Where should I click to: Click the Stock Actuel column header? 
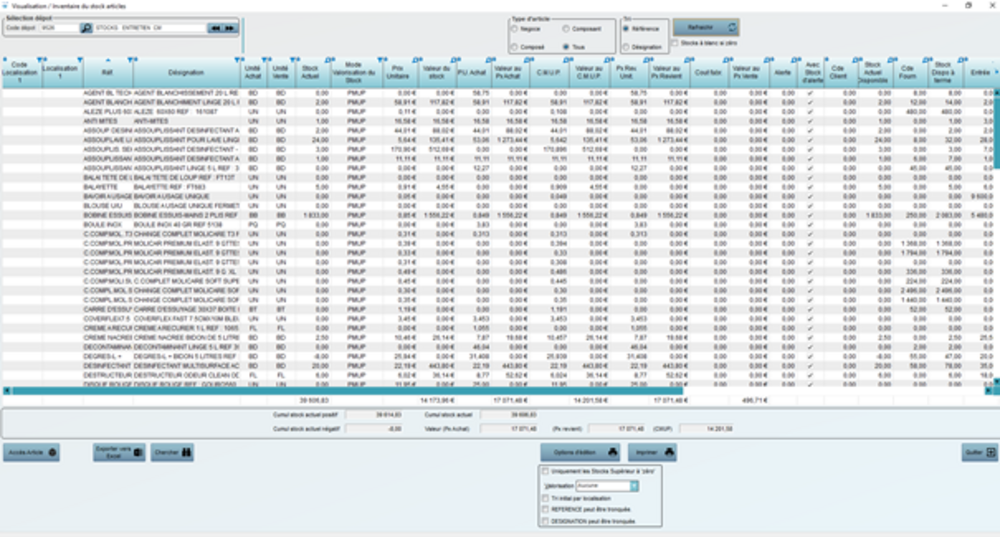[311, 72]
